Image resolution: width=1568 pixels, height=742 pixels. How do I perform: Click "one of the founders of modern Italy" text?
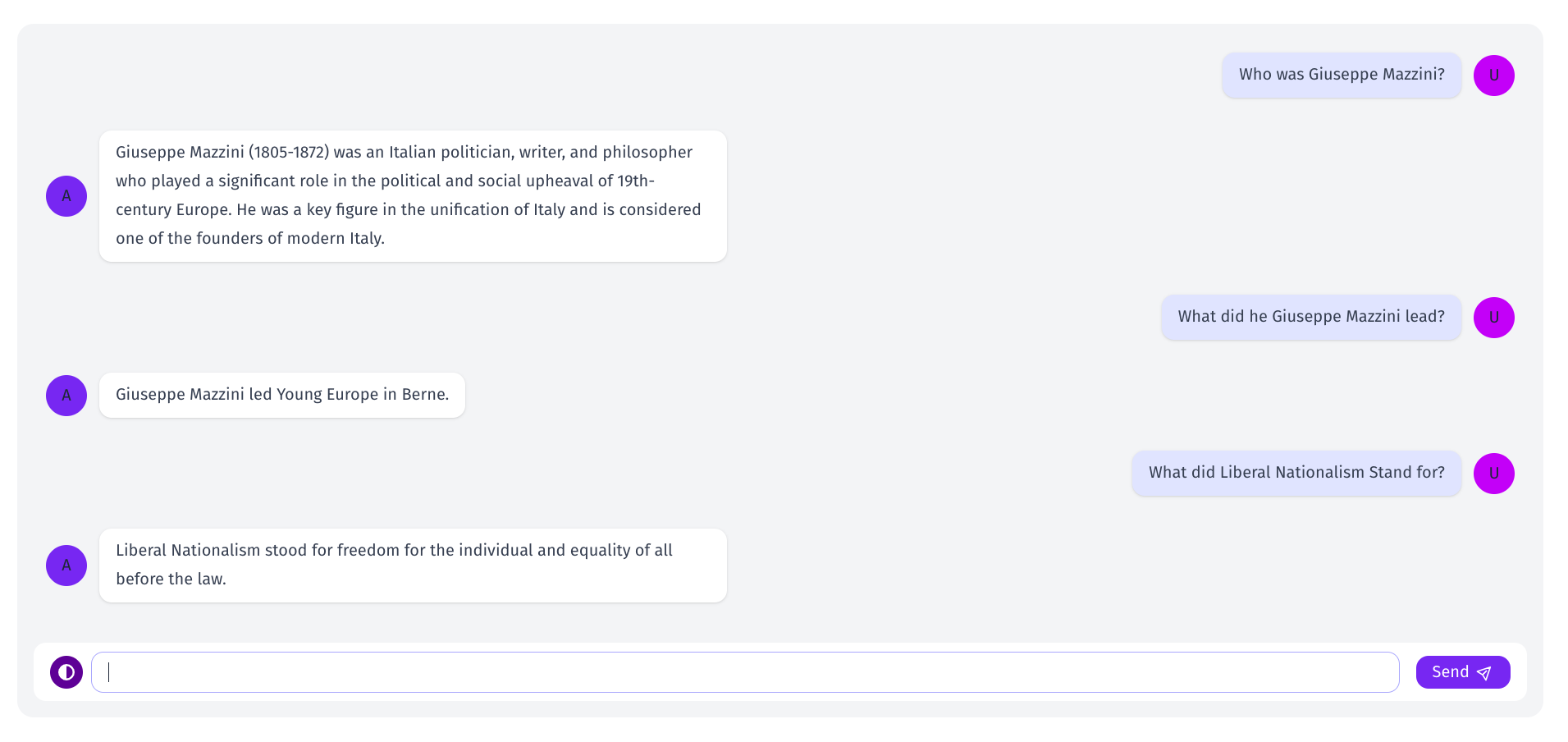[x=249, y=239]
